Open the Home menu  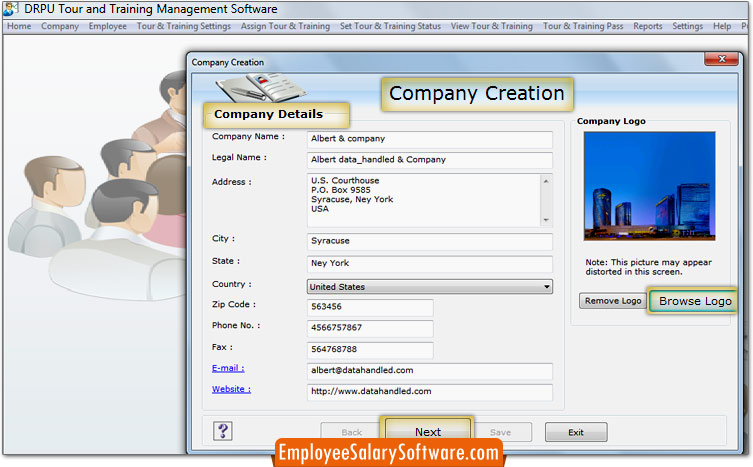pos(19,26)
